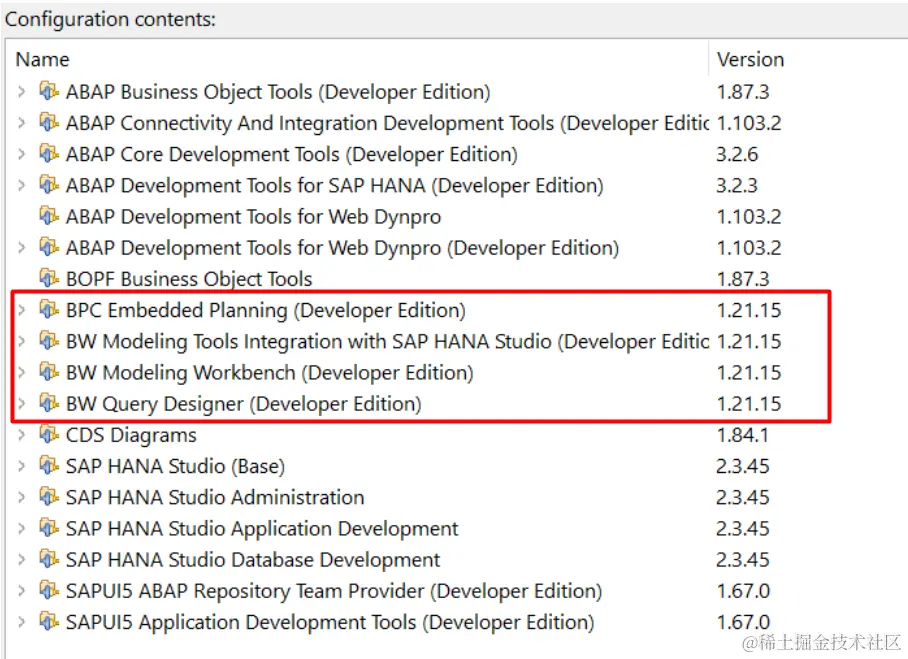The width and height of the screenshot is (908, 659).
Task: Expand the BPC Embedded Planning node
Action: click(20, 310)
